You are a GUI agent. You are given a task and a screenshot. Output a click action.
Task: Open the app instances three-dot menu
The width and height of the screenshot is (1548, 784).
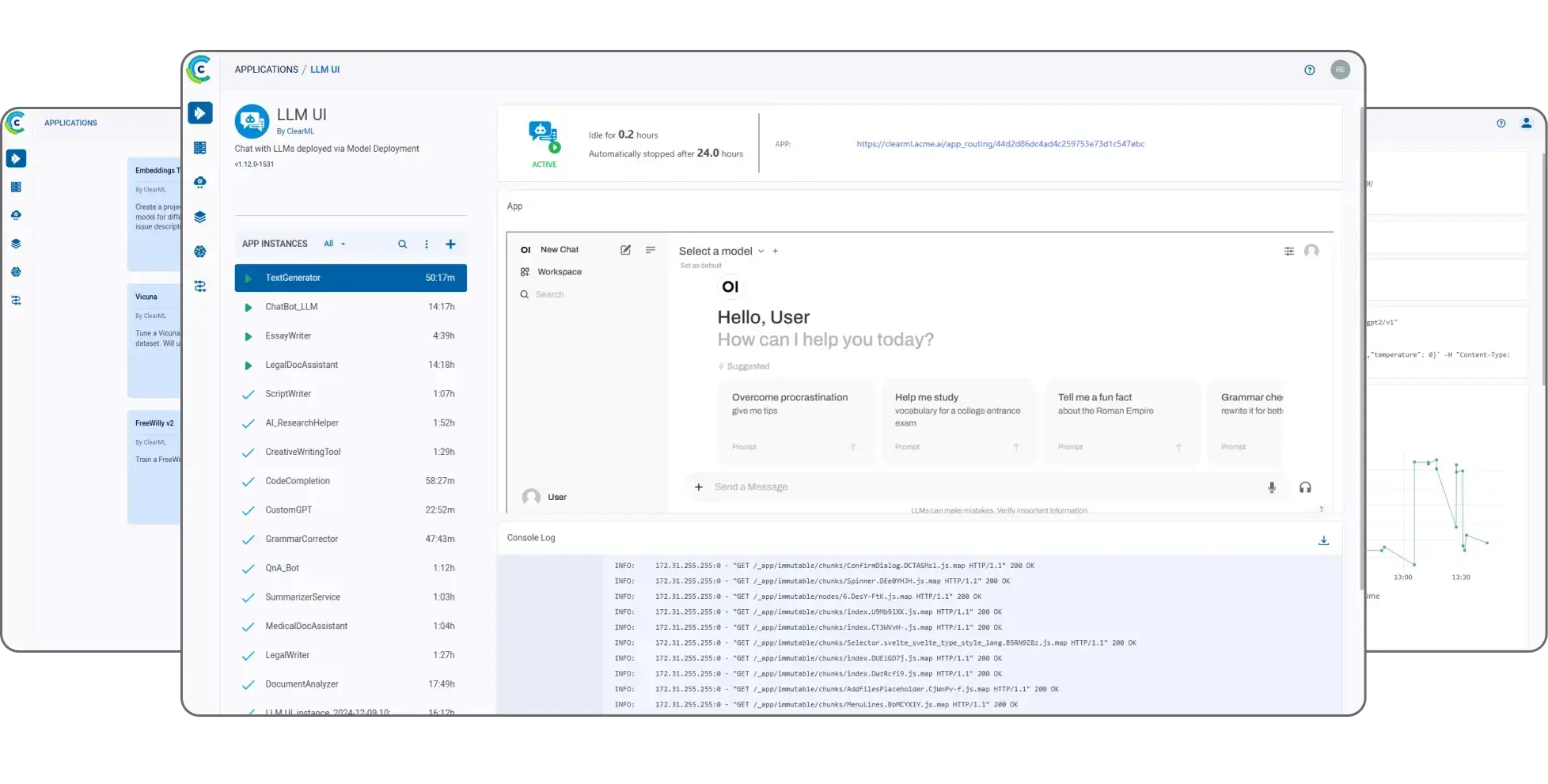[x=427, y=244]
